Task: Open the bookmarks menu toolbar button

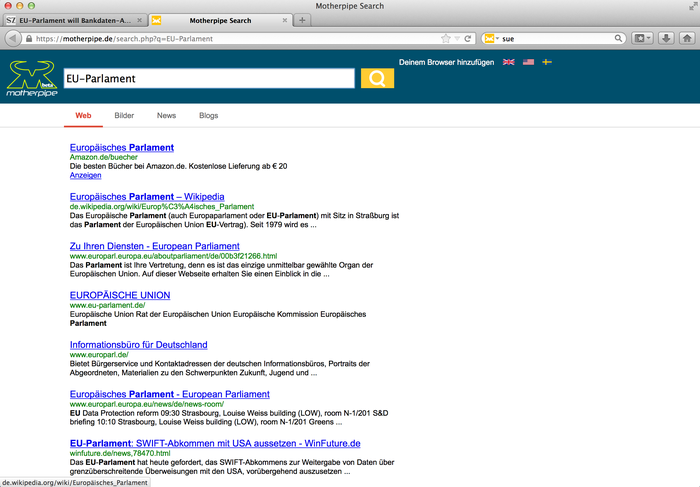Action: click(643, 38)
